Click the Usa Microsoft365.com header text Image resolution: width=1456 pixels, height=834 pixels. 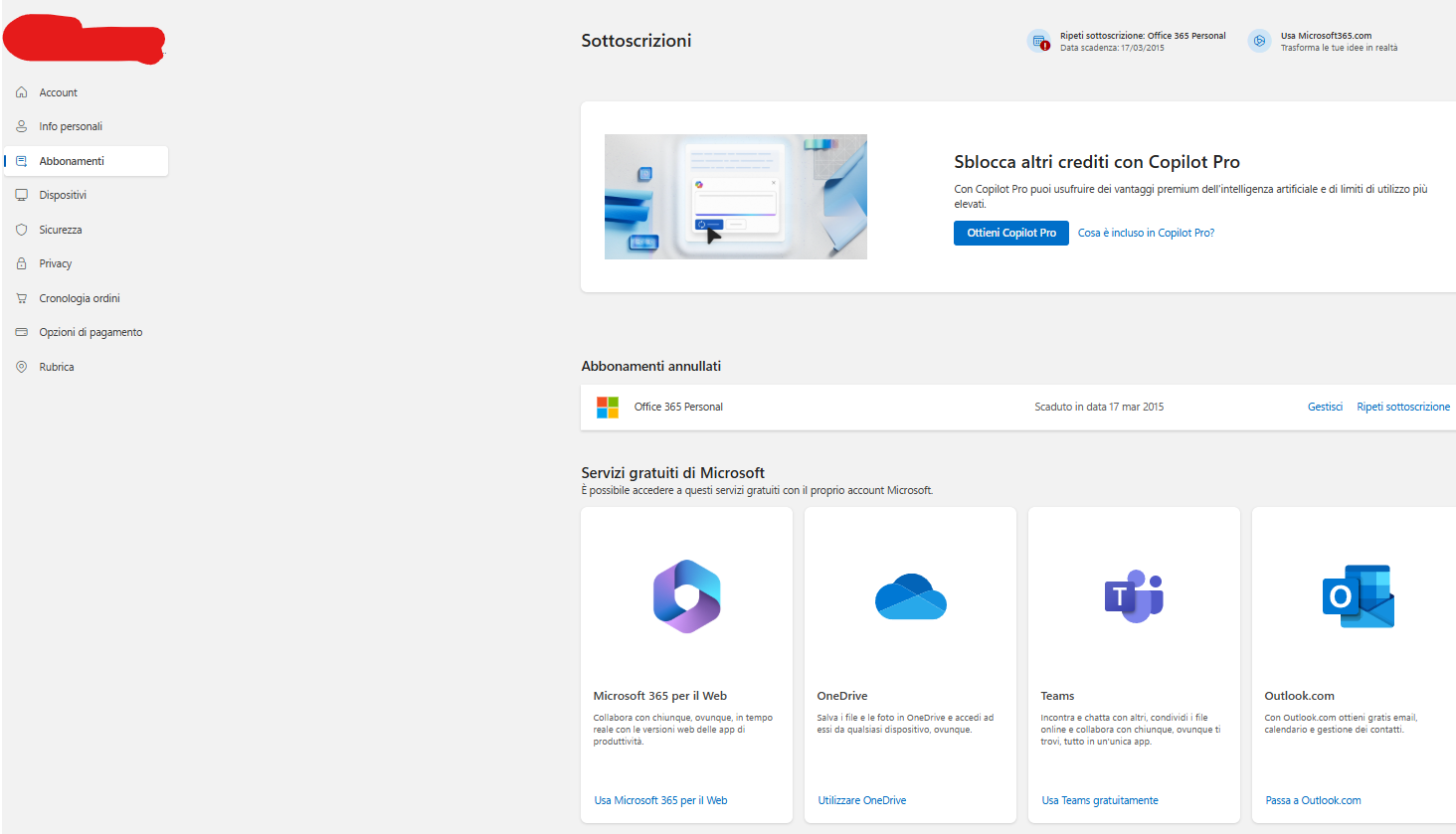(1326, 36)
